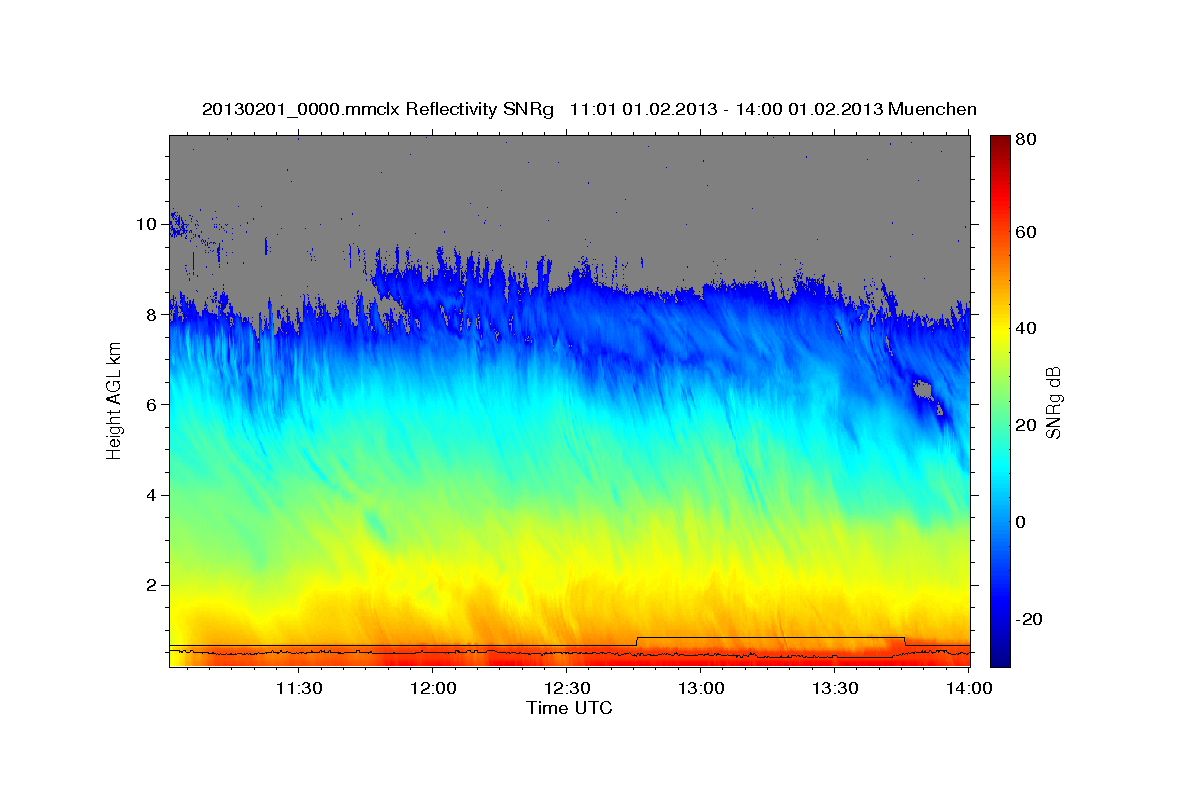This screenshot has width=1200, height=800.
Task: Click the small gray hole near 13:50, 6 km
Action: pyautogui.click(x=922, y=389)
